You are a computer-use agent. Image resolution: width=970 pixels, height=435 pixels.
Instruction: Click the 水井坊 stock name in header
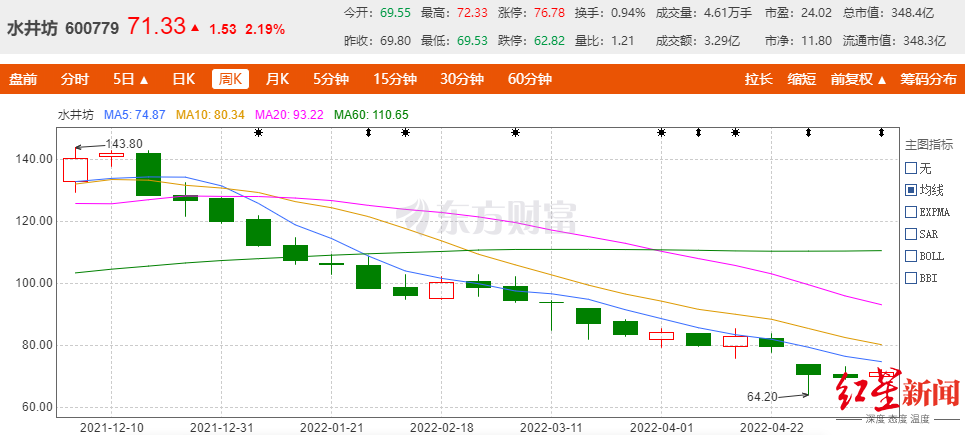point(32,28)
